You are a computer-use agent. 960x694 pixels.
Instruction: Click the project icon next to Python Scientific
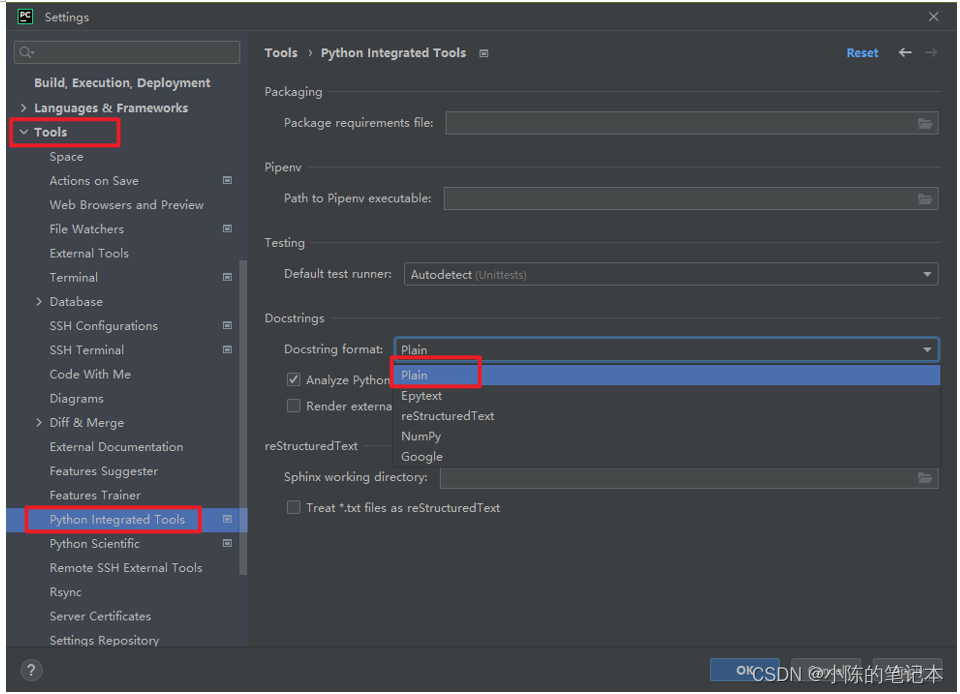(227, 543)
